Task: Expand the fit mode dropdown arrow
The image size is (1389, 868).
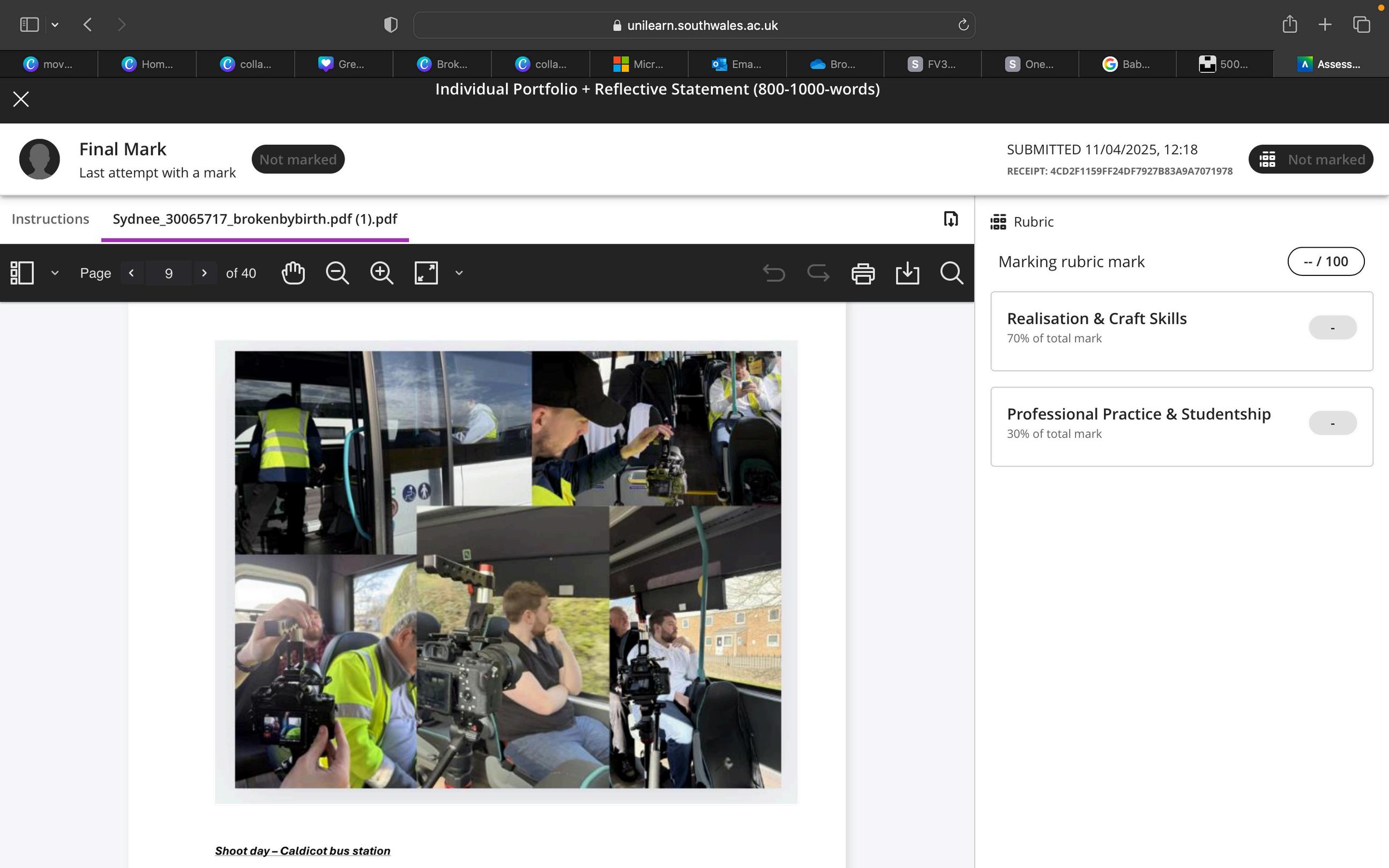Action: 459,273
